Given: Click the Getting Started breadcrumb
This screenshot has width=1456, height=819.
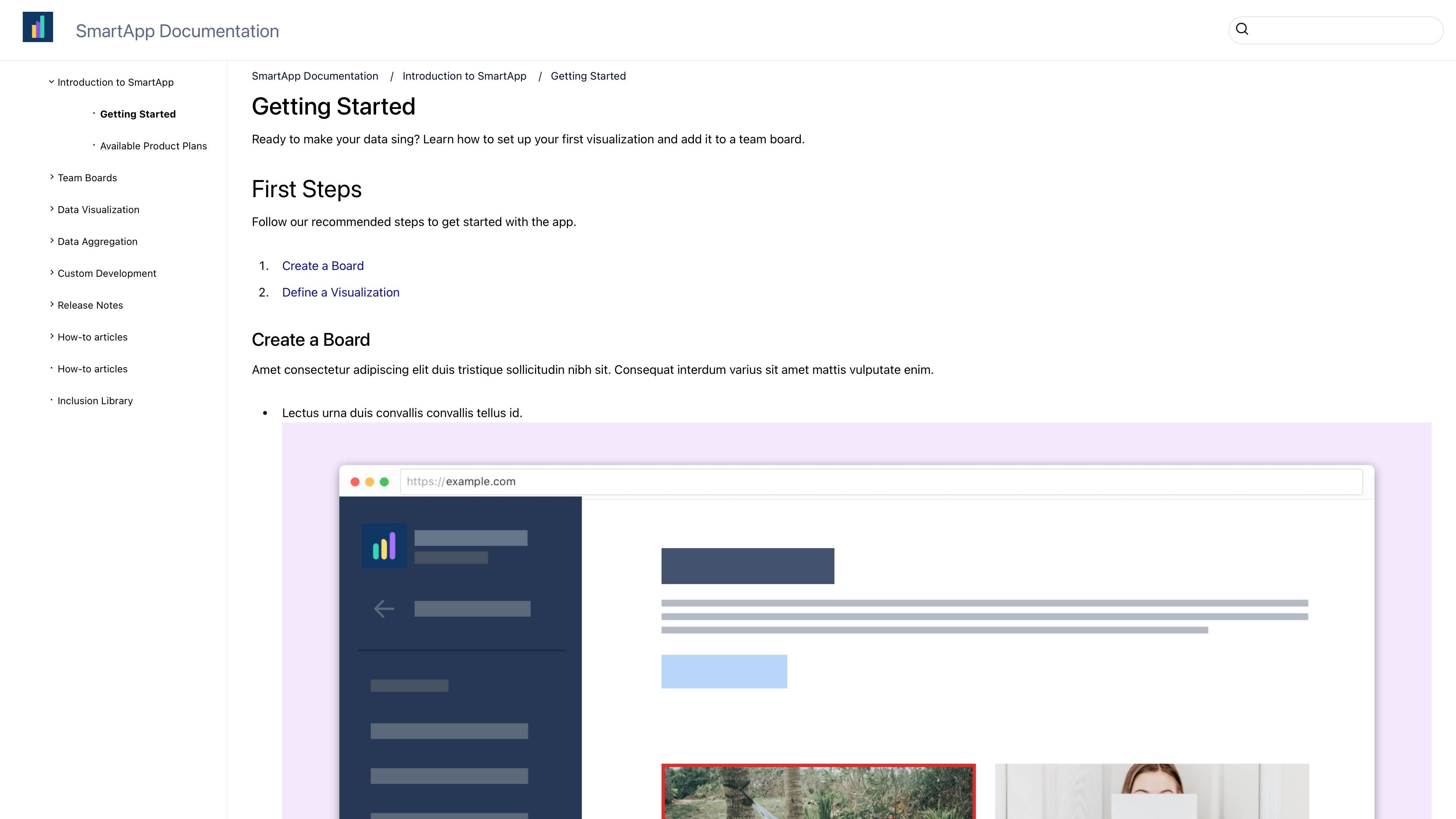Looking at the screenshot, I should click(x=588, y=76).
